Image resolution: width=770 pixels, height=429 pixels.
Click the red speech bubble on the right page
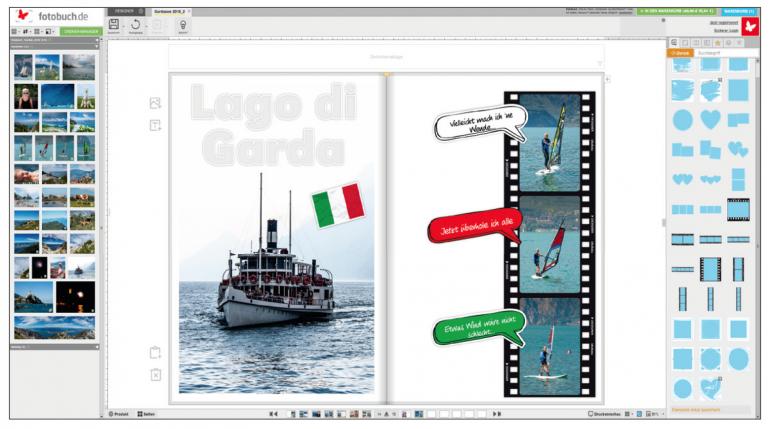coord(474,228)
